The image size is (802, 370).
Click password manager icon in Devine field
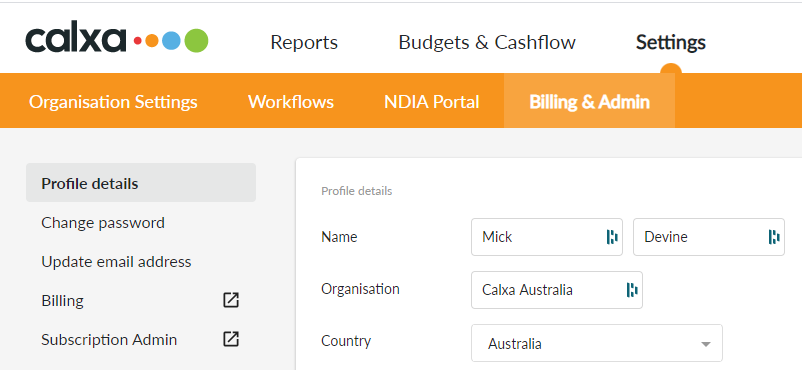(x=774, y=237)
